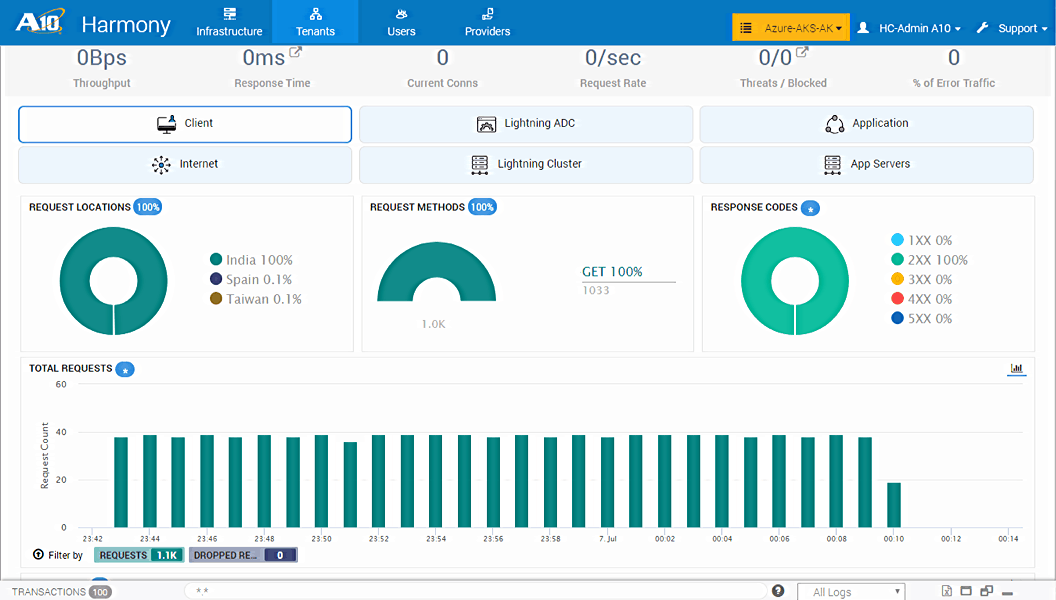This screenshot has width=1056, height=600.
Task: Click the Lightning Cluster server icon
Action: (x=480, y=165)
